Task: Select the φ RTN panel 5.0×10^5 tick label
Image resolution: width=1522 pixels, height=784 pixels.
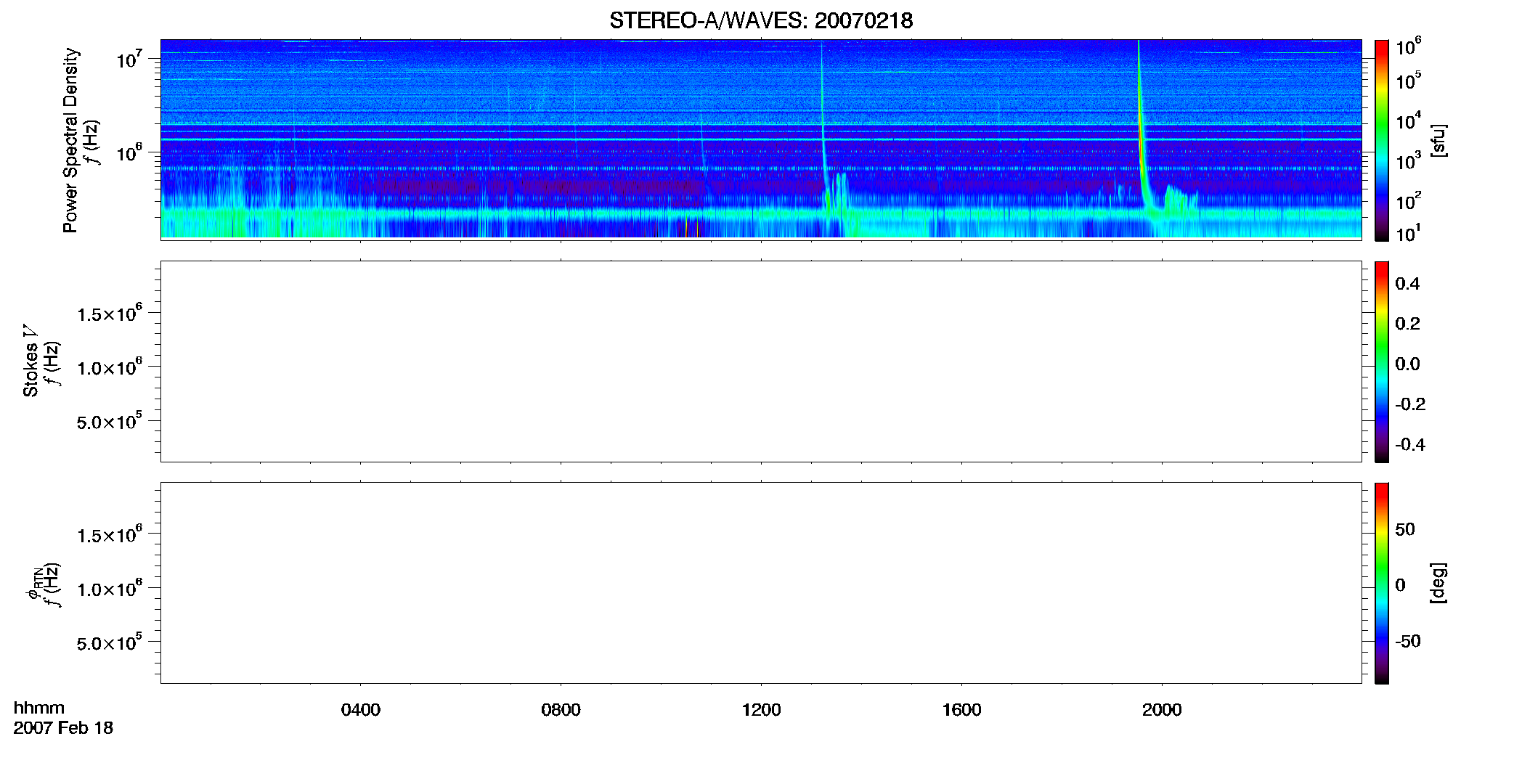Action: 110,643
